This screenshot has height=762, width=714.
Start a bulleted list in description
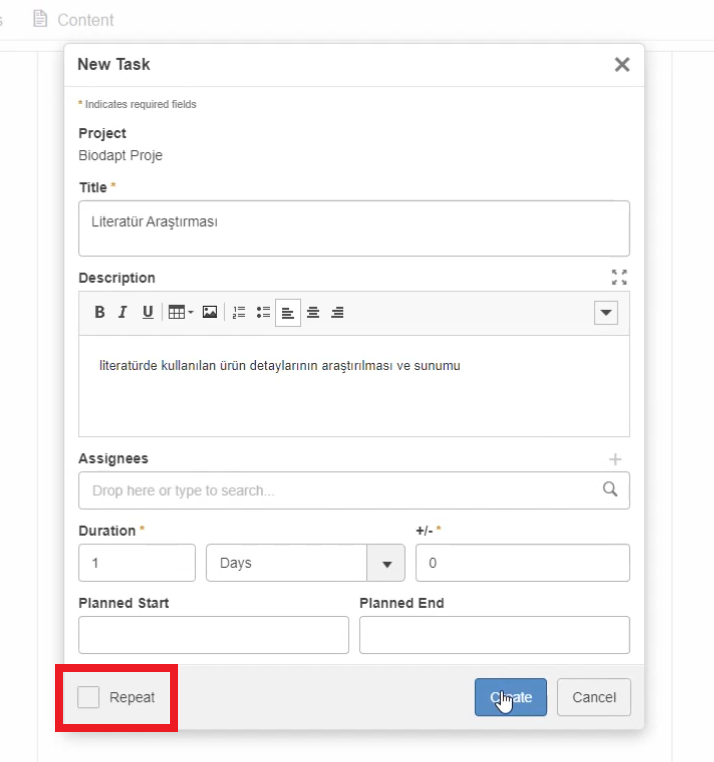pos(264,312)
